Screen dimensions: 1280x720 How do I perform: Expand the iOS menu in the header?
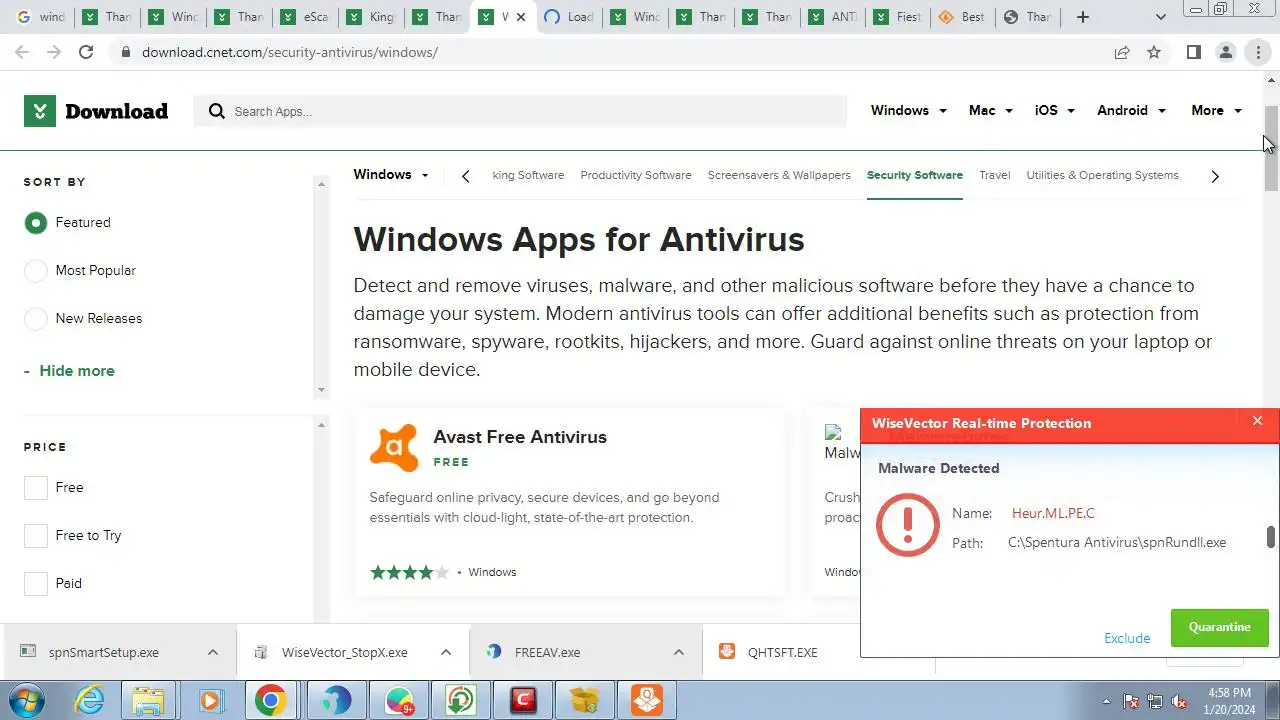click(x=1054, y=111)
